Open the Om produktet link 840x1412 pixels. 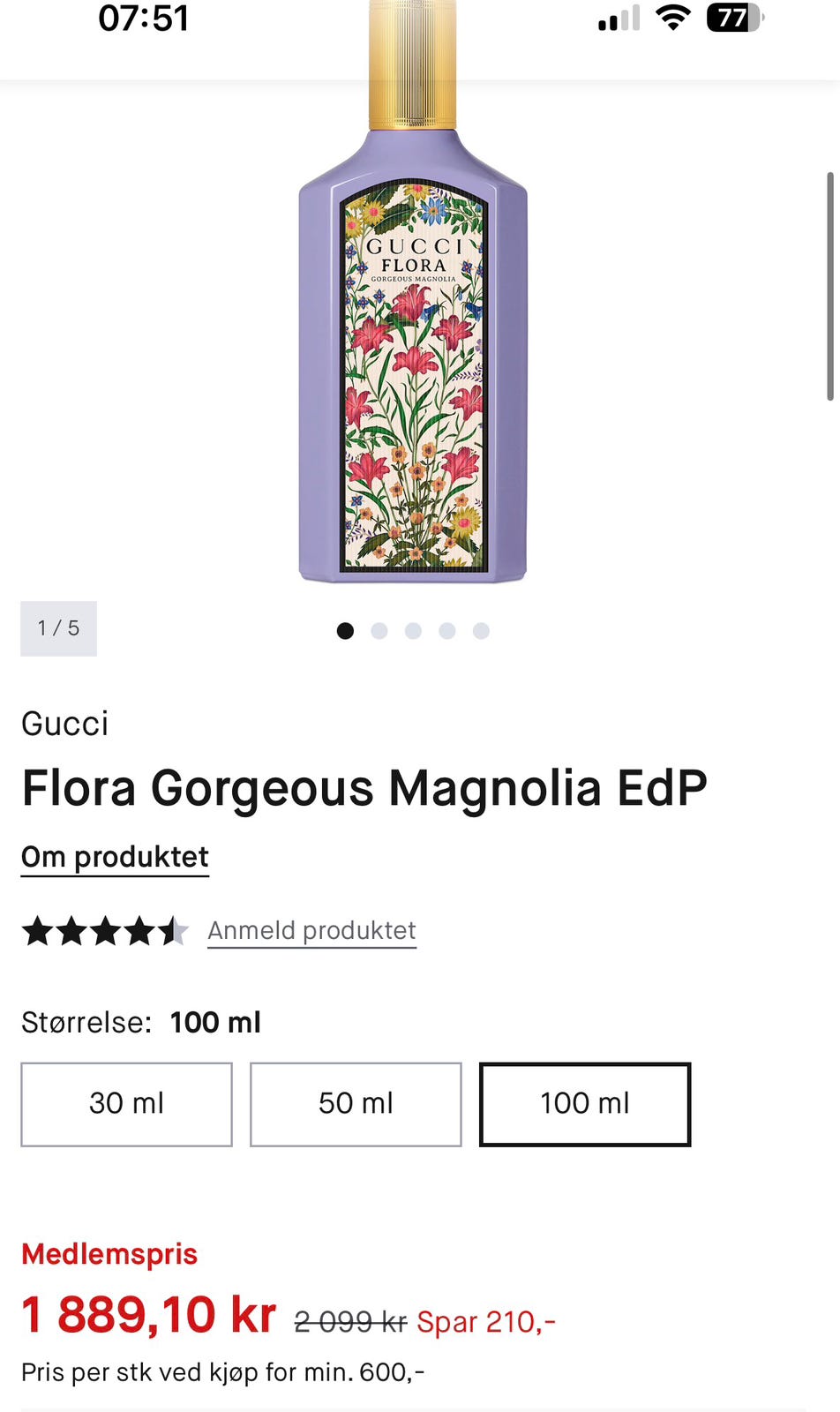(x=115, y=858)
